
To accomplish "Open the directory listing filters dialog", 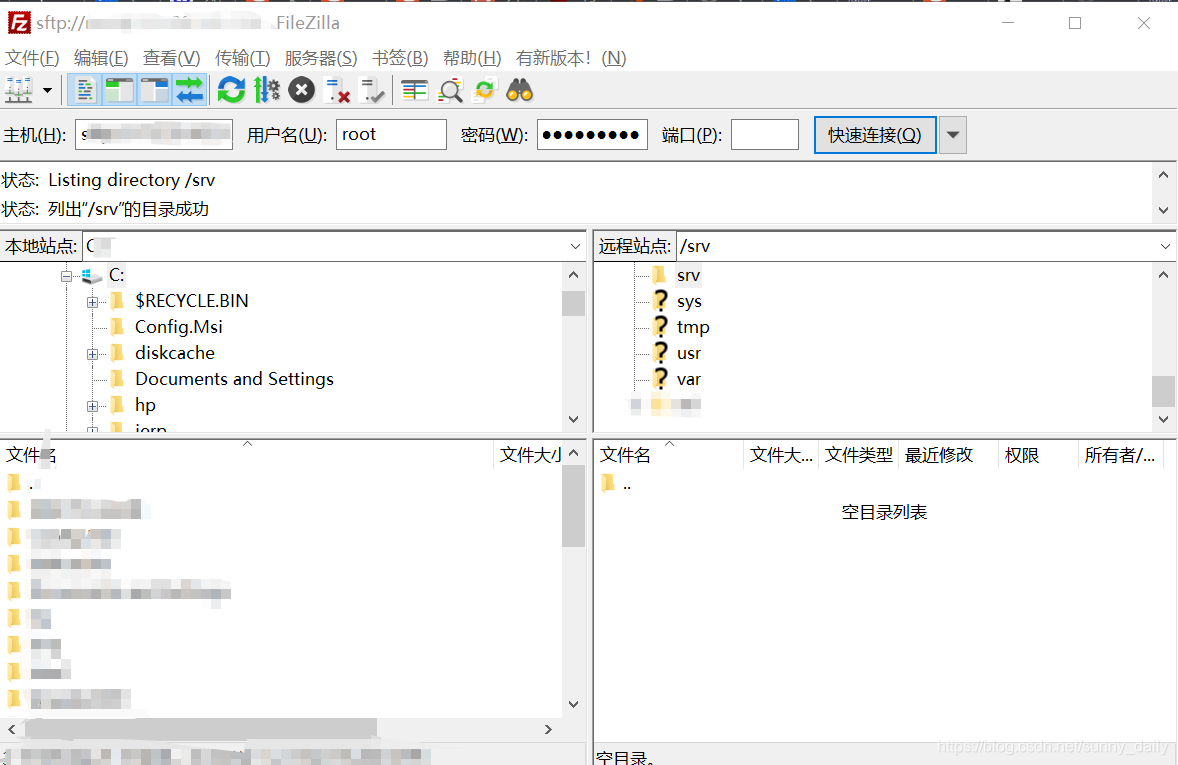I will [414, 91].
